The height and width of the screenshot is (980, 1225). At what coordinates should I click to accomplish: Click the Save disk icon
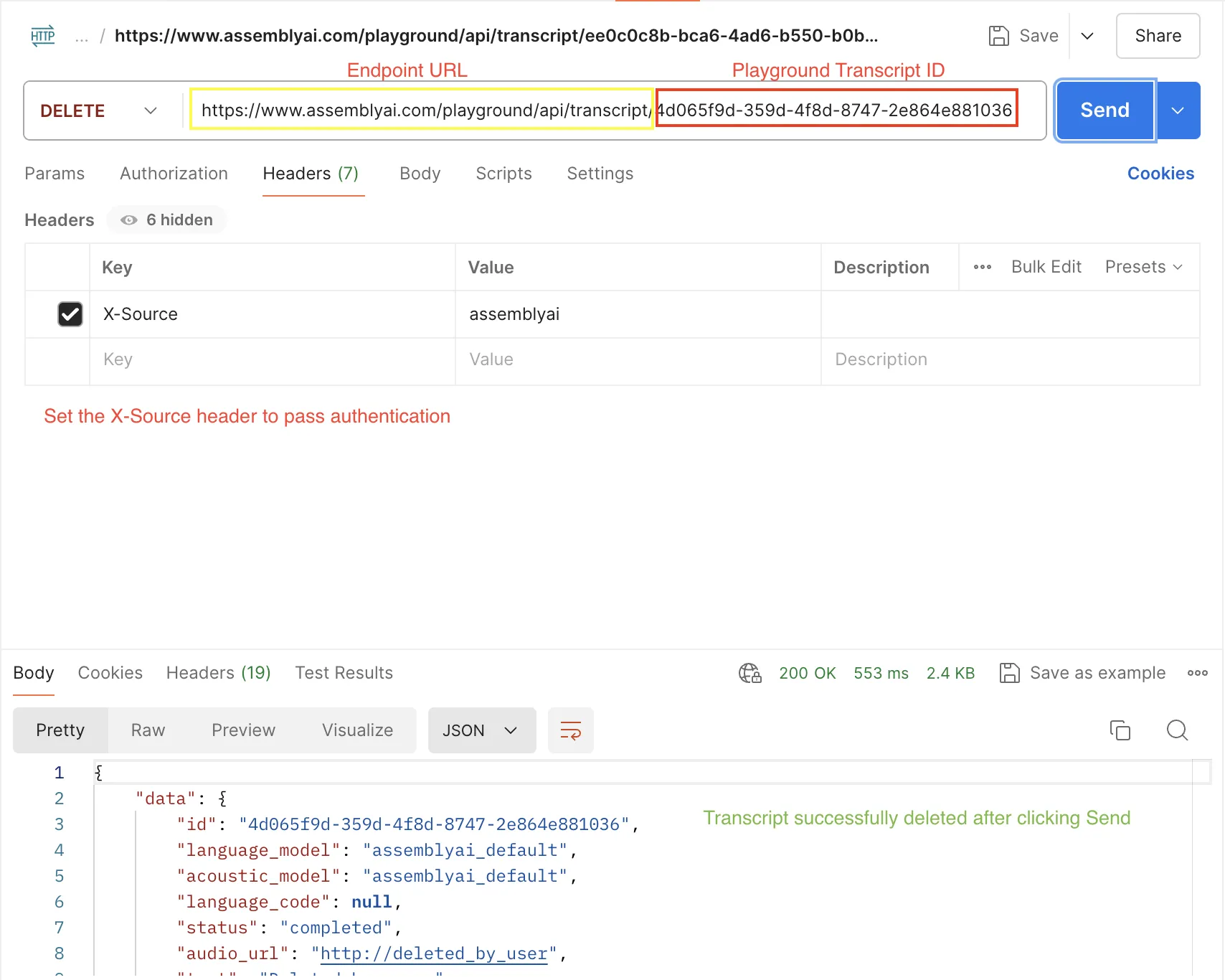click(x=998, y=36)
